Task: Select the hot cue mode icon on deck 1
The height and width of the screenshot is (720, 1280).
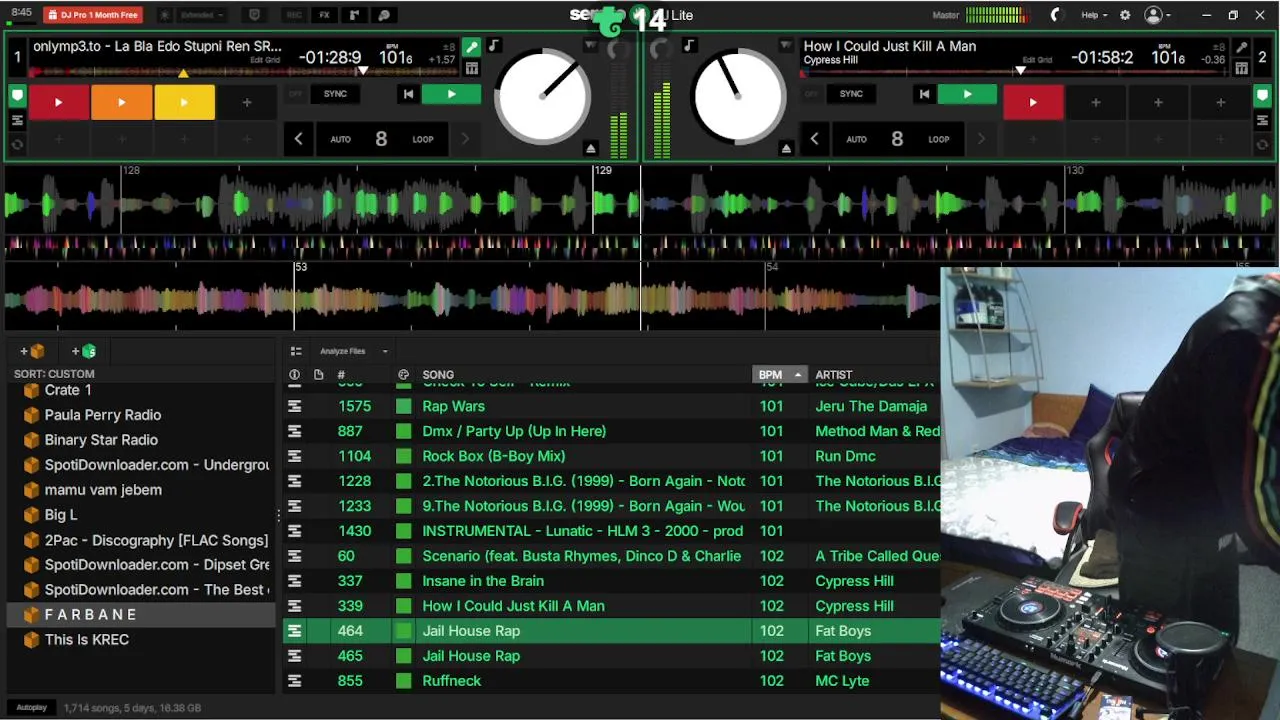Action: 17,96
